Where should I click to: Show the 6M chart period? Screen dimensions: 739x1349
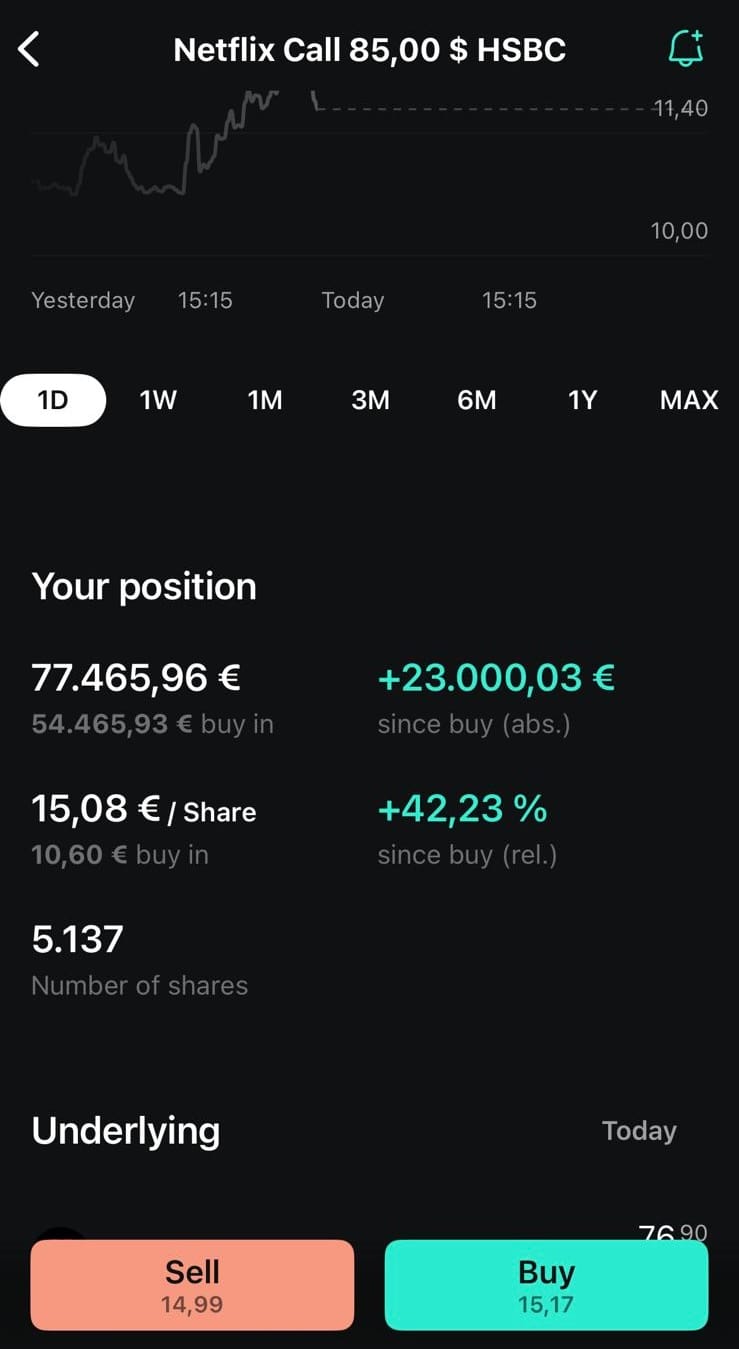coord(477,400)
